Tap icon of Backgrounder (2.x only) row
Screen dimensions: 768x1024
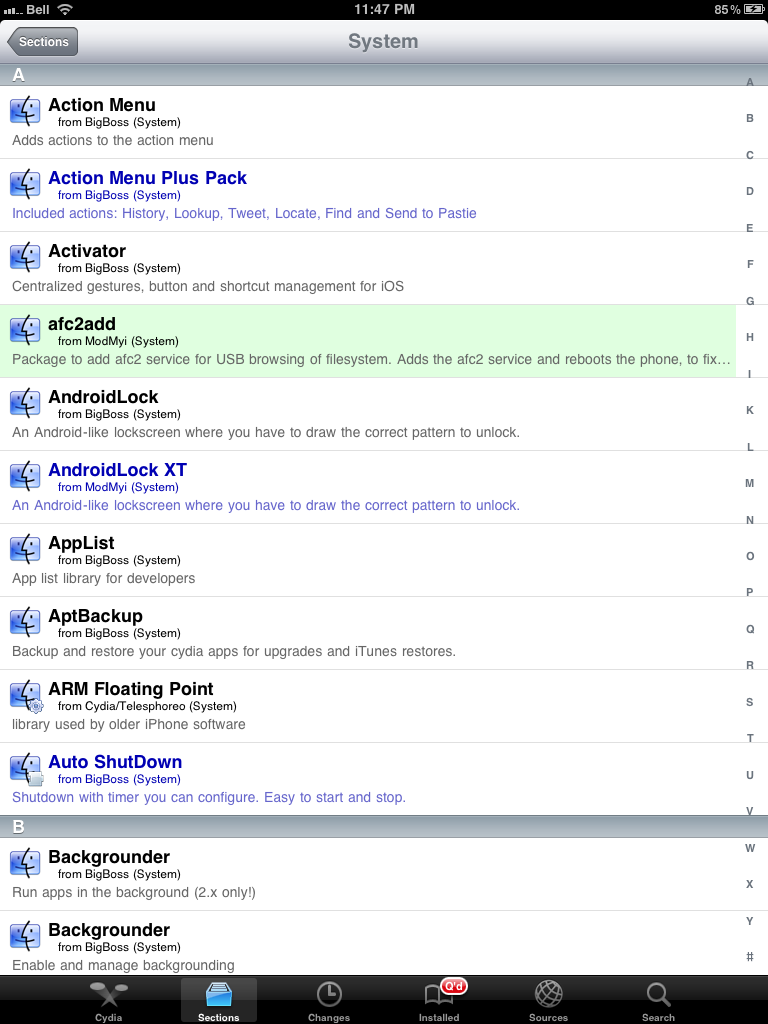(25, 863)
